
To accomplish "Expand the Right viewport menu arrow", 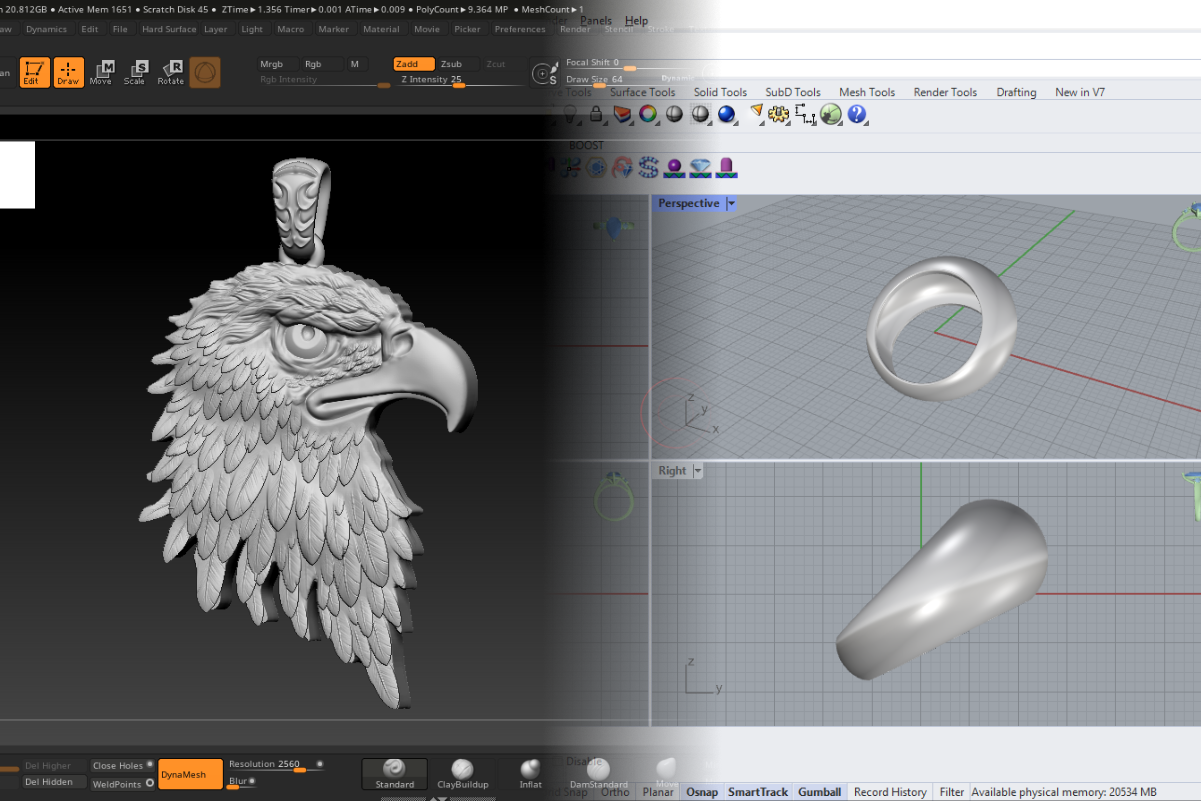I will (x=697, y=471).
